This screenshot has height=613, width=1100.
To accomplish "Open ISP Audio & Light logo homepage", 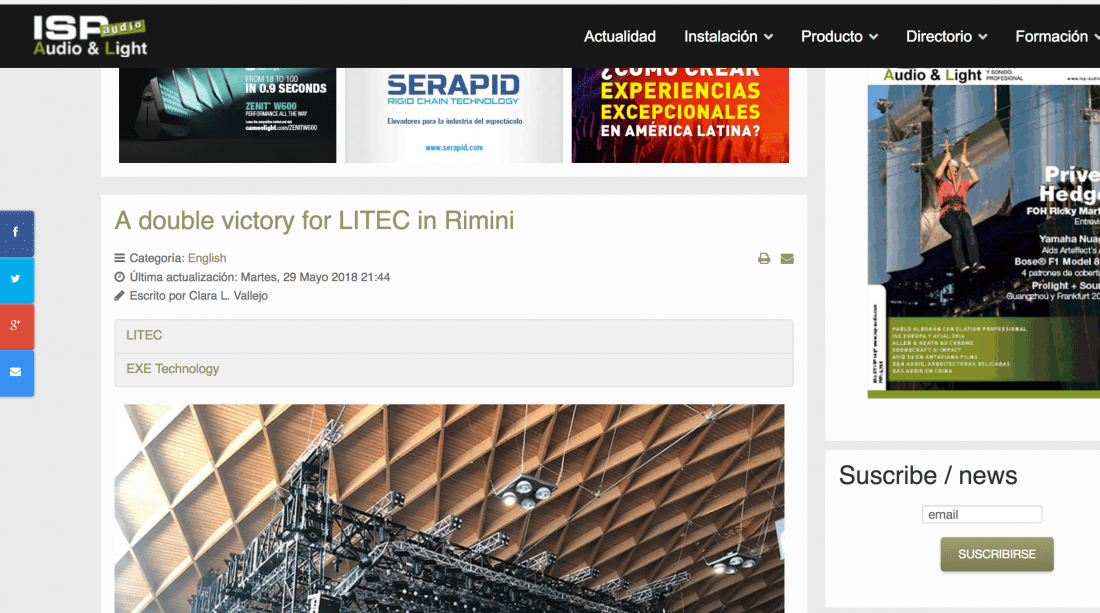I will tap(90, 36).
